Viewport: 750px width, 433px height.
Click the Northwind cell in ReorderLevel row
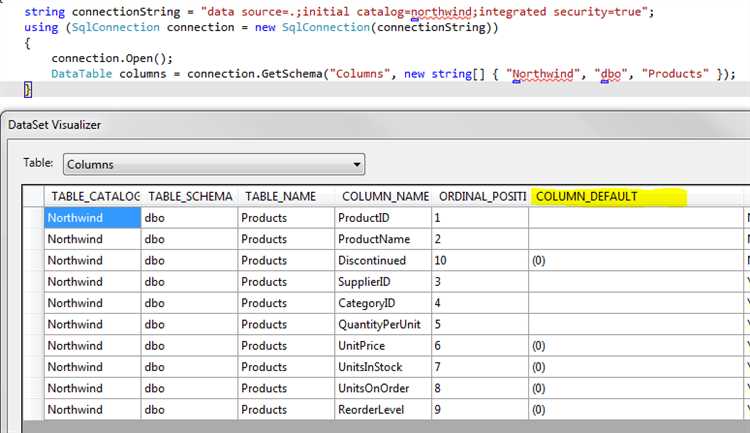coord(93,410)
